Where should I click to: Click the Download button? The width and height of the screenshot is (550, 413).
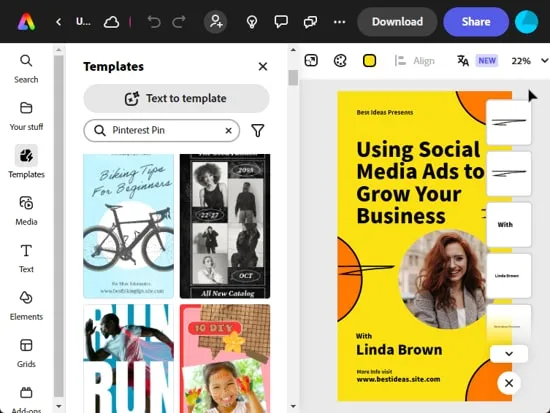coord(397,22)
